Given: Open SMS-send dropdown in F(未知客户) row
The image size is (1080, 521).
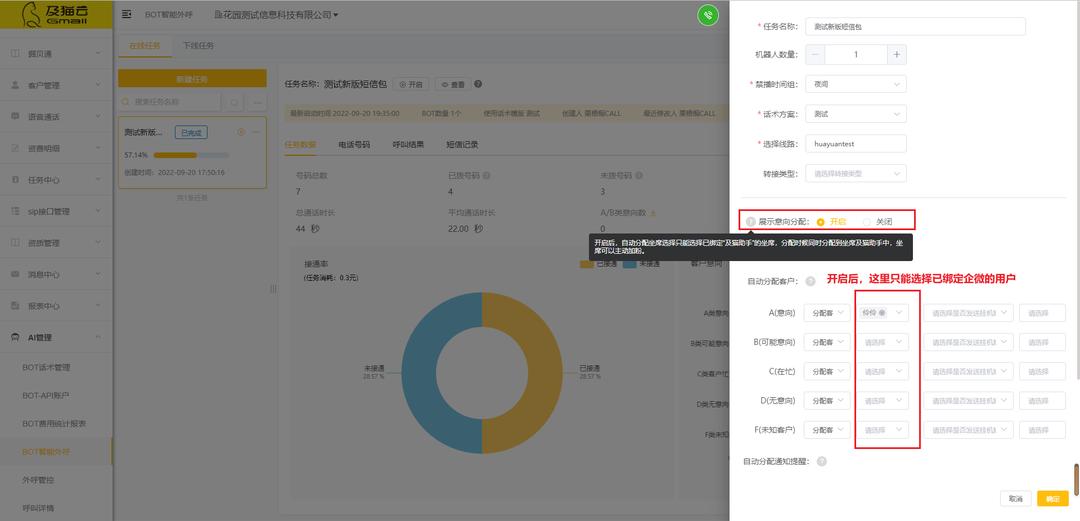Looking at the screenshot, I should 968,430.
